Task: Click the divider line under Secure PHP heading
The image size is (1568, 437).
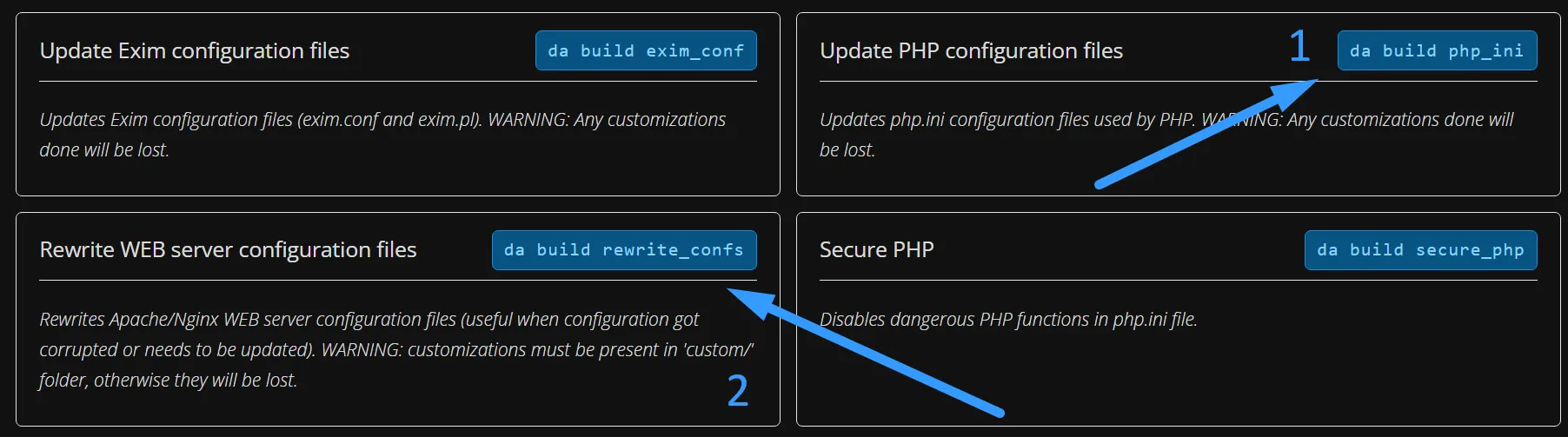Action: (1179, 280)
